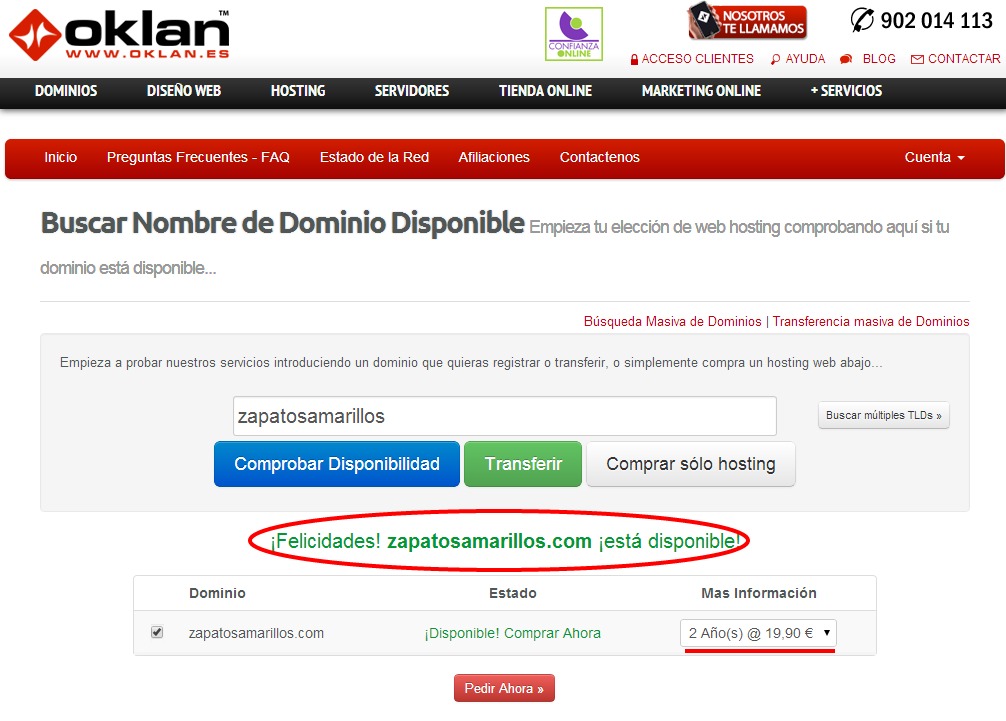Click the green Transferir button
The width and height of the screenshot is (1006, 721).
(x=523, y=464)
